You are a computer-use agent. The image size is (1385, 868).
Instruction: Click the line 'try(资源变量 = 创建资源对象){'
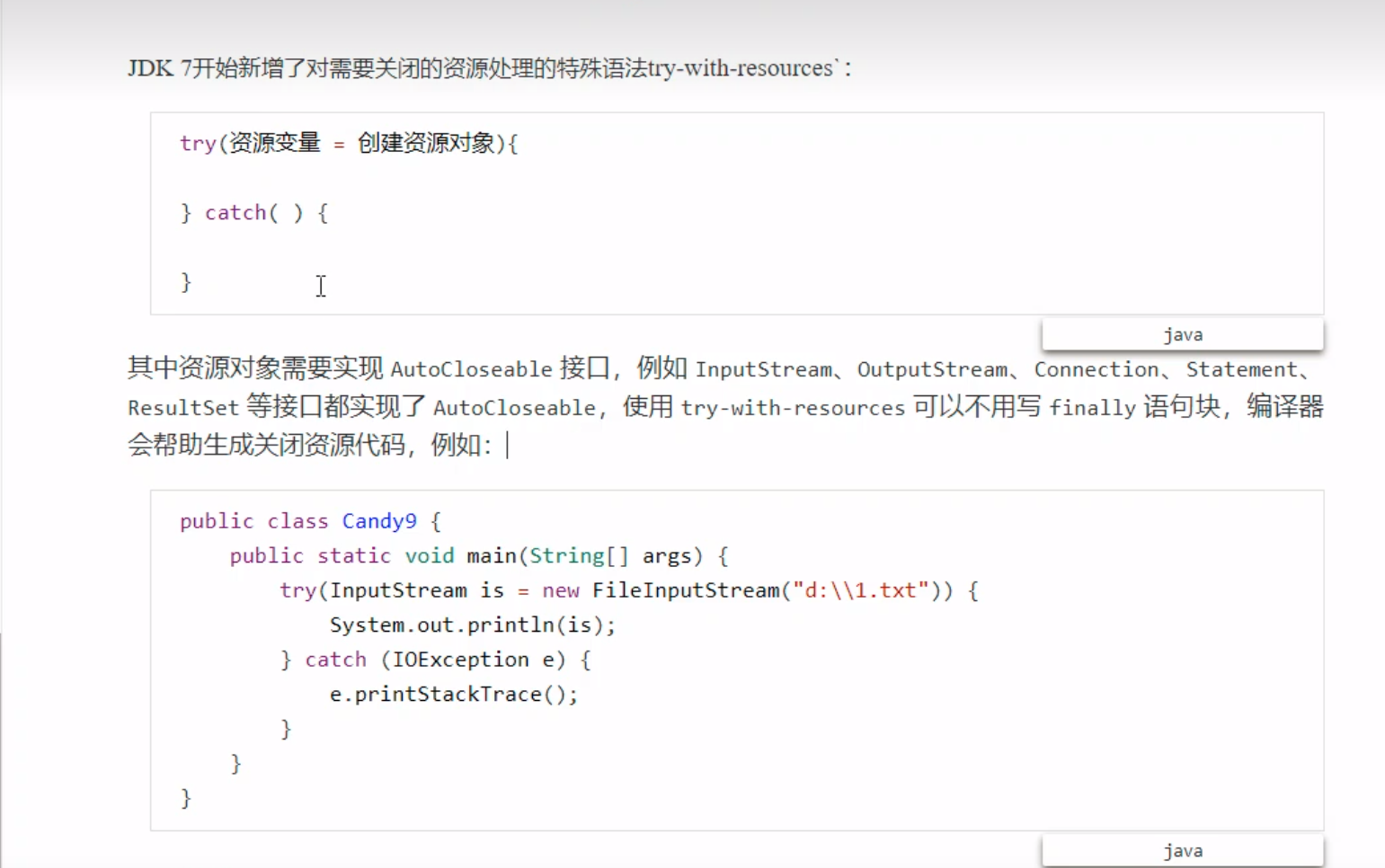[x=349, y=143]
